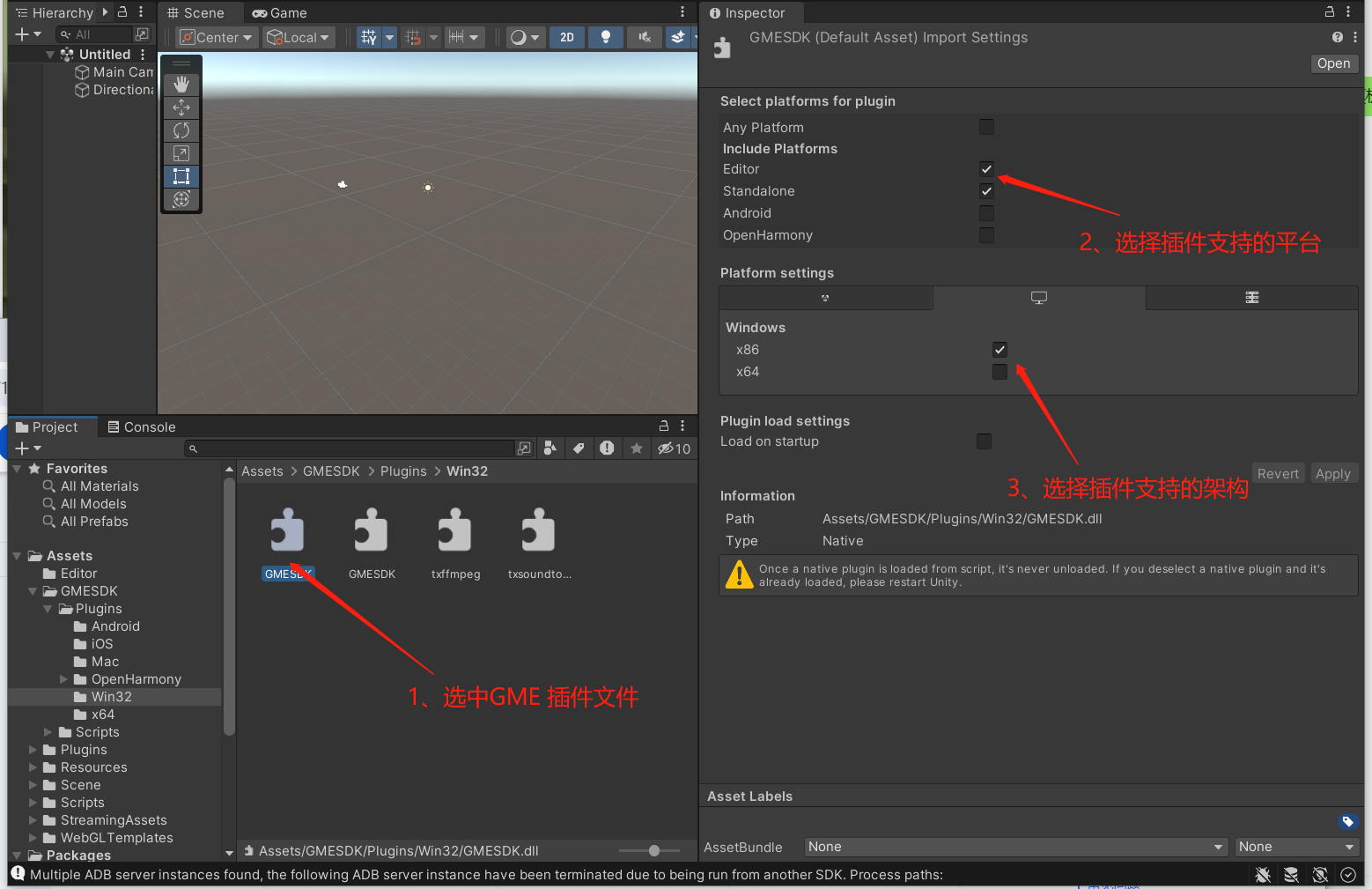Screen dimensions: 1372x889
Task: Enable the x64 architecture checkbox
Action: coord(999,372)
